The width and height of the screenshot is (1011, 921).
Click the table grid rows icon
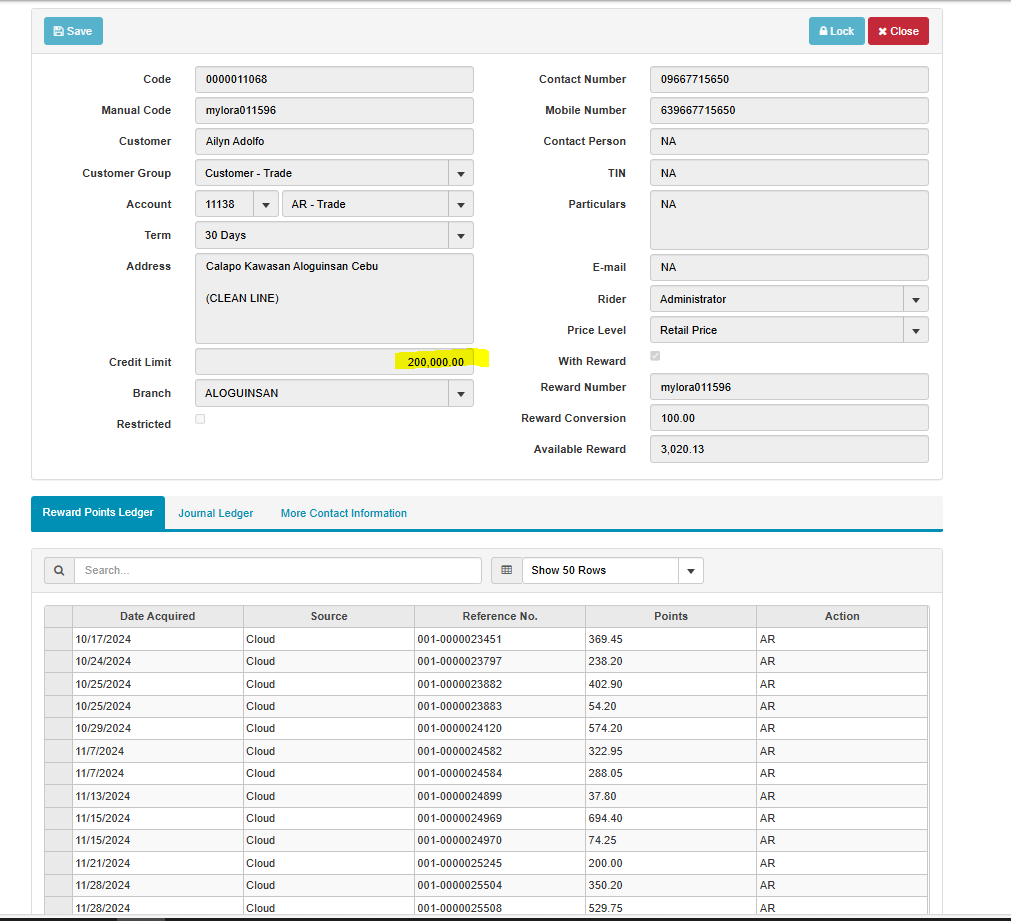click(506, 570)
